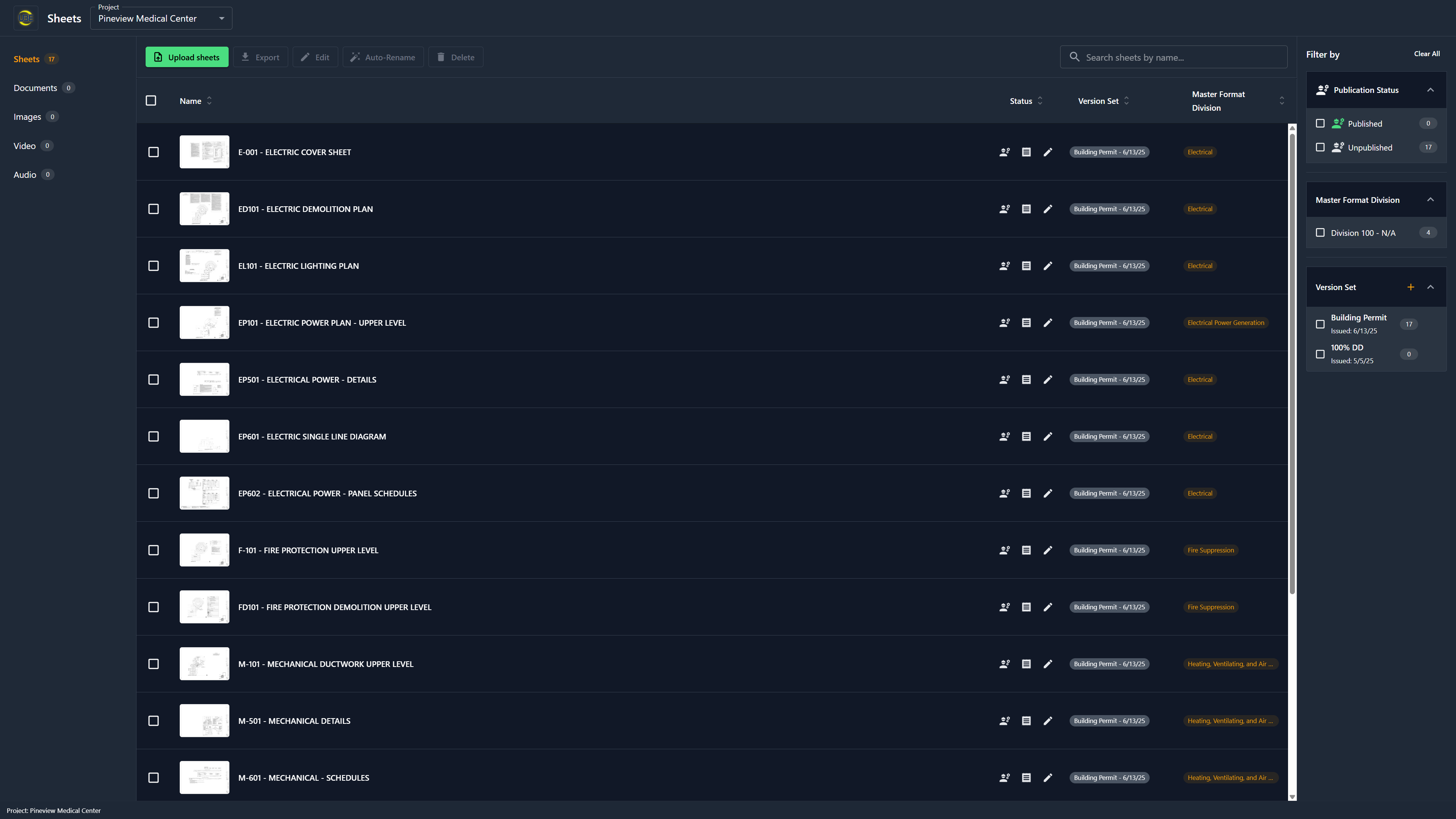Viewport: 1456px width, 819px height.
Task: Click Clear All filters link
Action: (x=1426, y=54)
